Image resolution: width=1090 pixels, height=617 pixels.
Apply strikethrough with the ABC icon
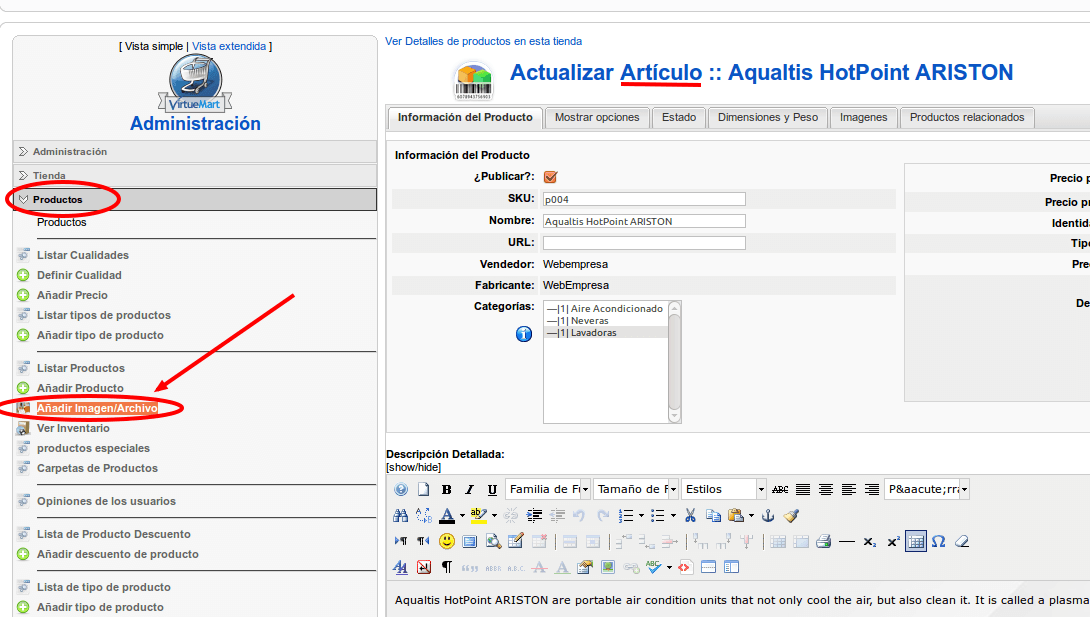(780, 489)
